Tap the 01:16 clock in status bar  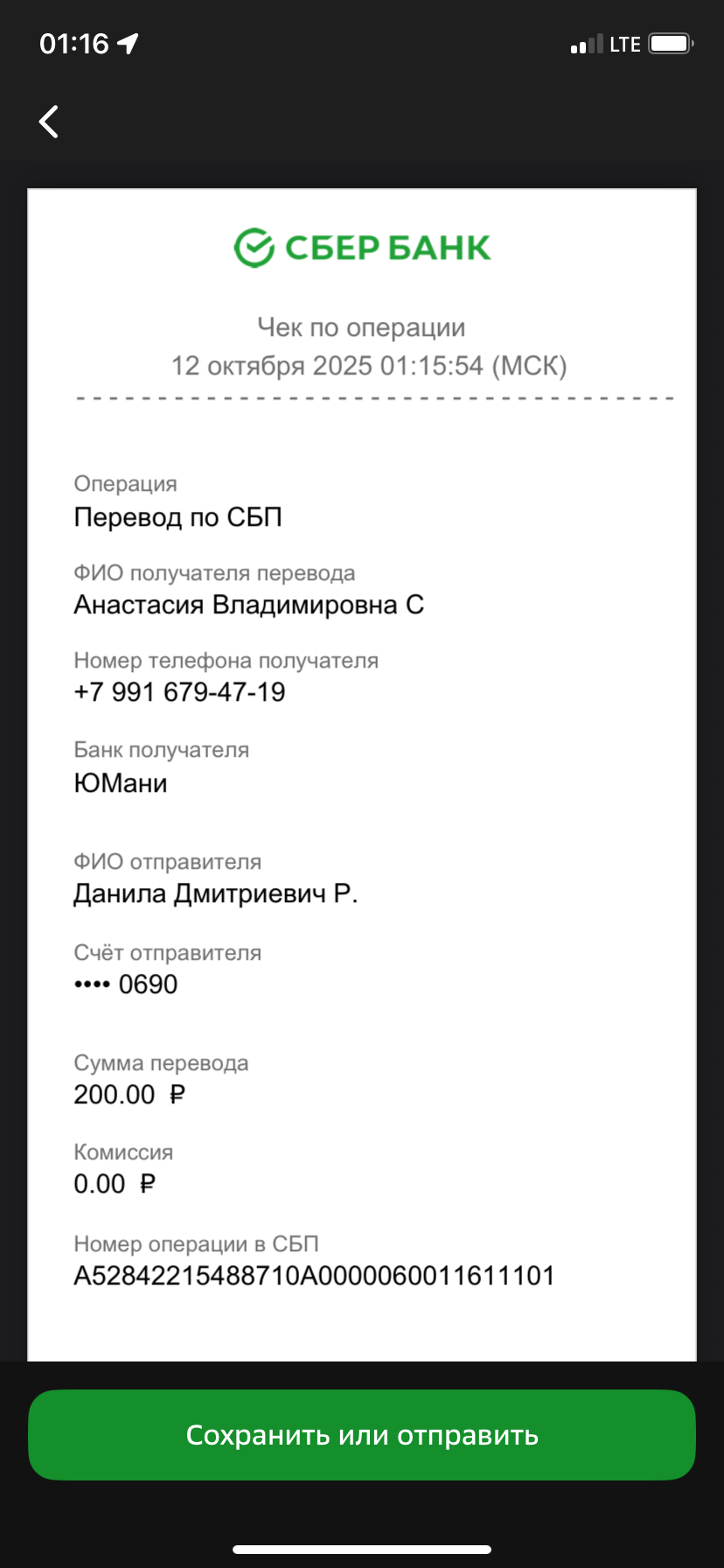(74, 44)
